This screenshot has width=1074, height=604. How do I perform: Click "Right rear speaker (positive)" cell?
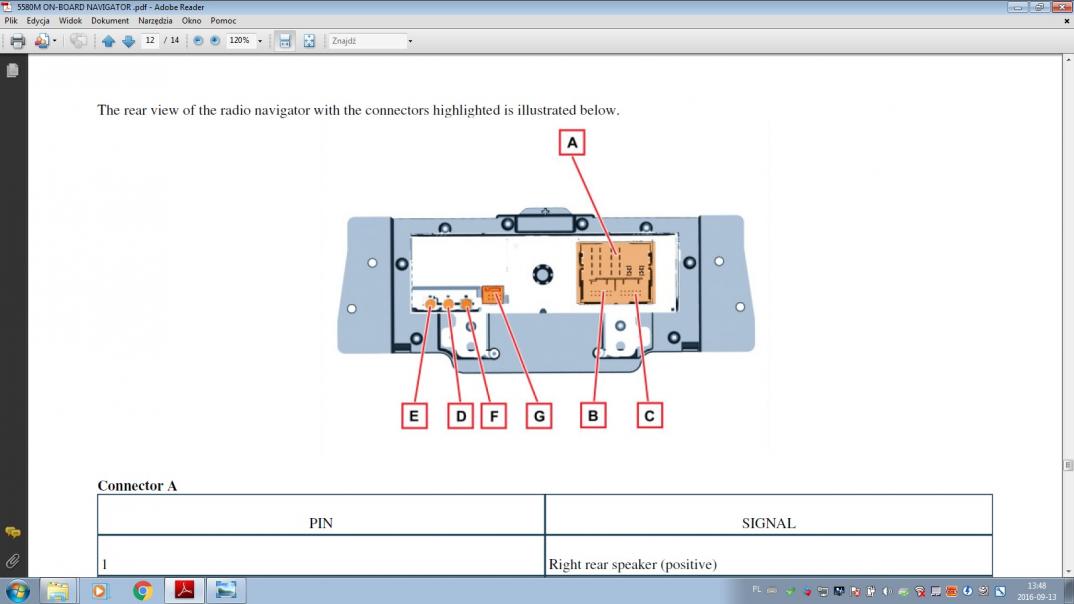coord(769,556)
